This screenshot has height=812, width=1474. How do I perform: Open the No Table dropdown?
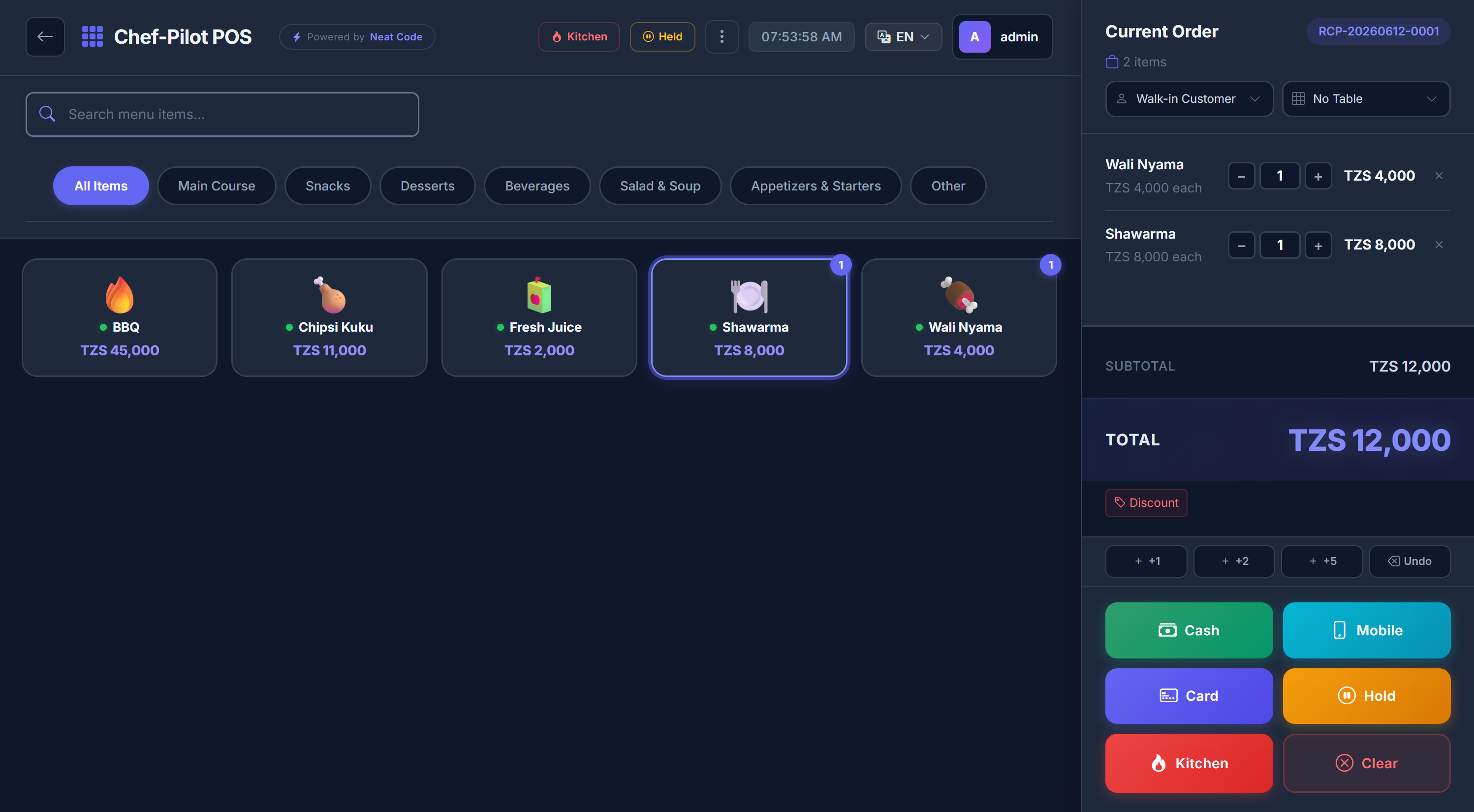(1366, 99)
